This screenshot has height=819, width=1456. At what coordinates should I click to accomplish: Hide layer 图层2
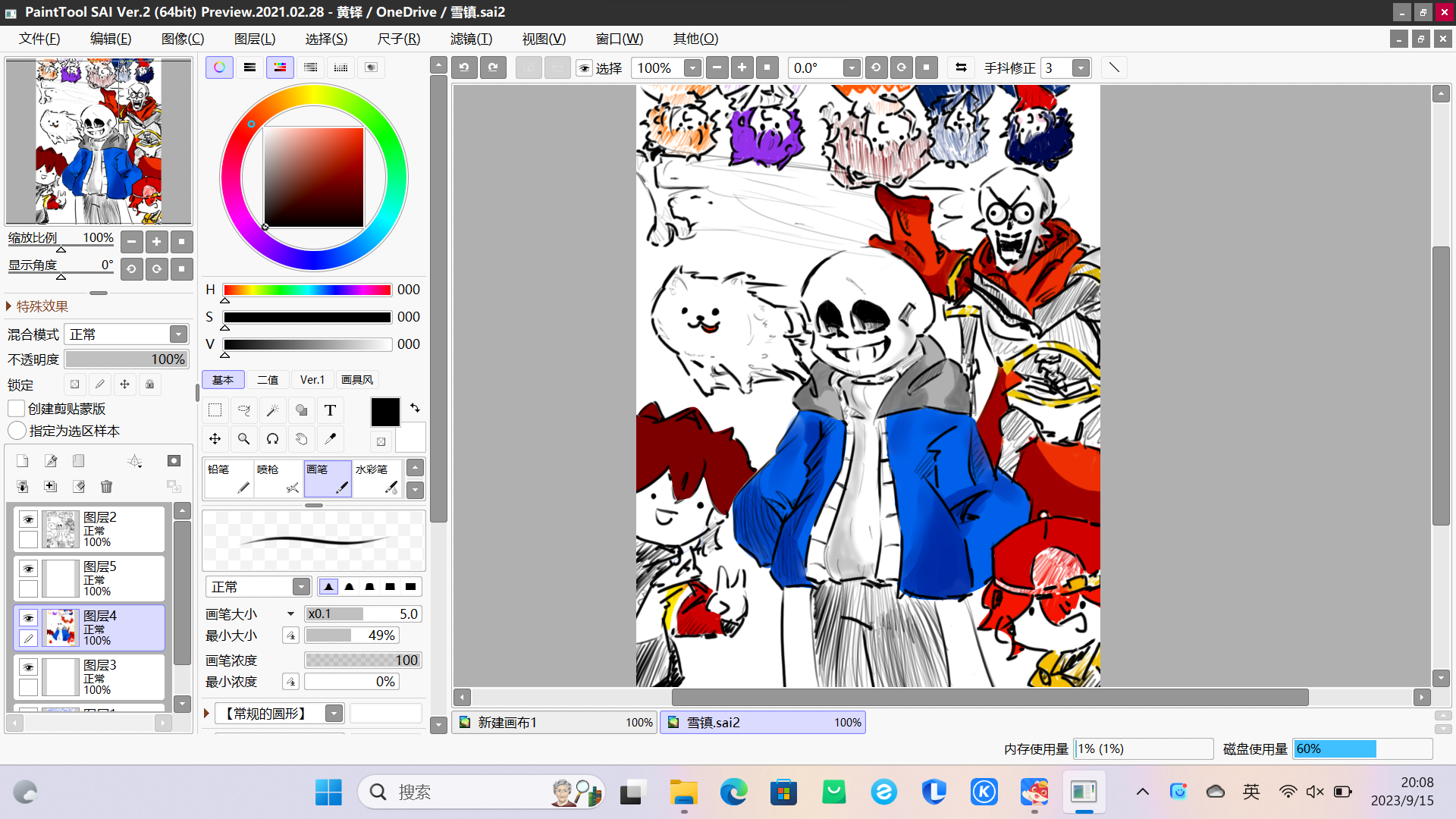tap(28, 519)
